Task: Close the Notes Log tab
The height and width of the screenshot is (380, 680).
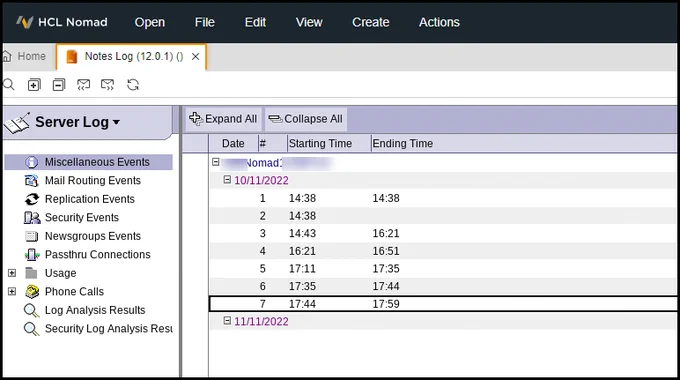Action: click(196, 56)
